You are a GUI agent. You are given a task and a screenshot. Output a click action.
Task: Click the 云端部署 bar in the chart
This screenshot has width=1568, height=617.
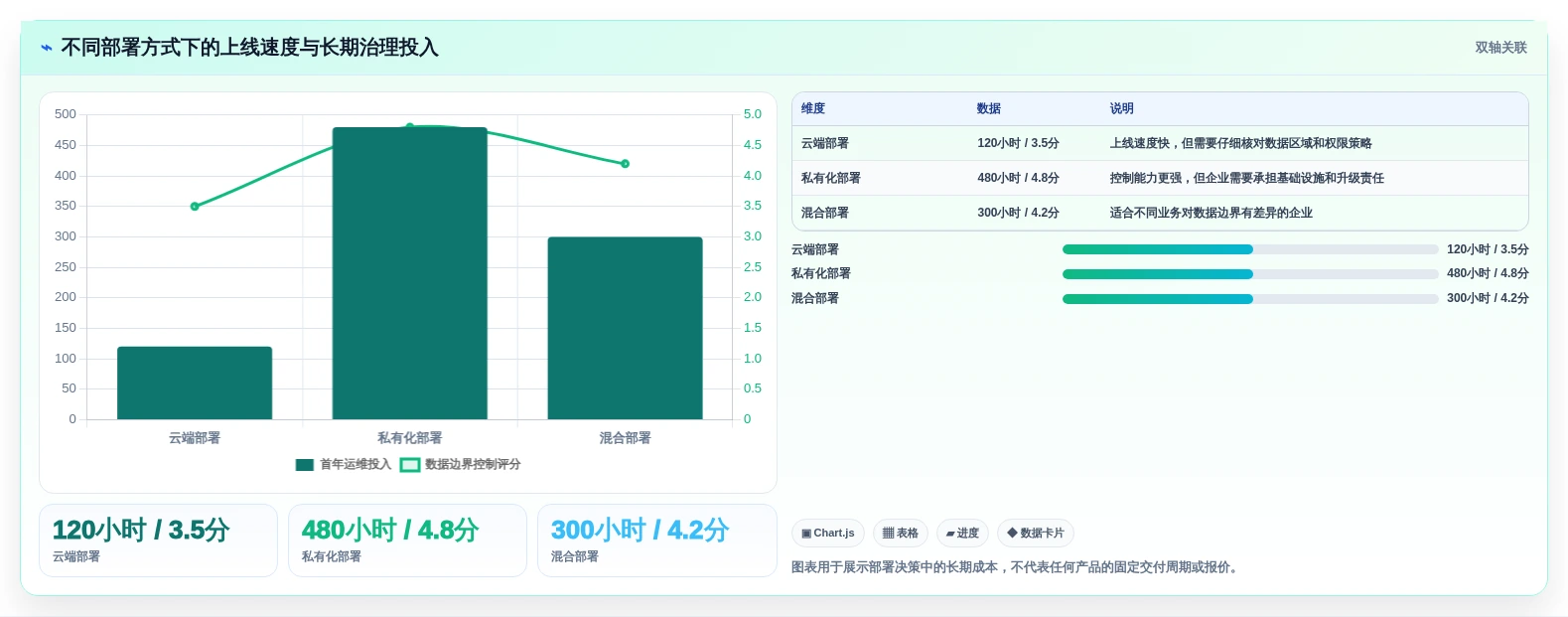coord(195,383)
